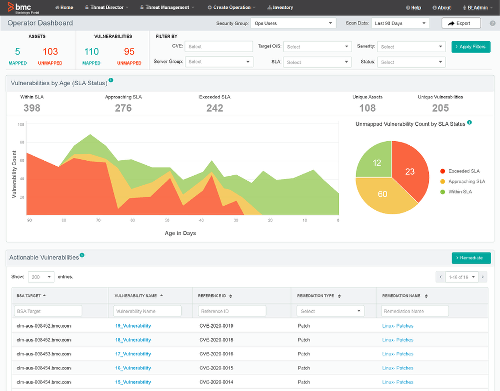Screen dimensions: 500x391
Task: Open the SLA filter dropdown
Action: (x=317, y=62)
